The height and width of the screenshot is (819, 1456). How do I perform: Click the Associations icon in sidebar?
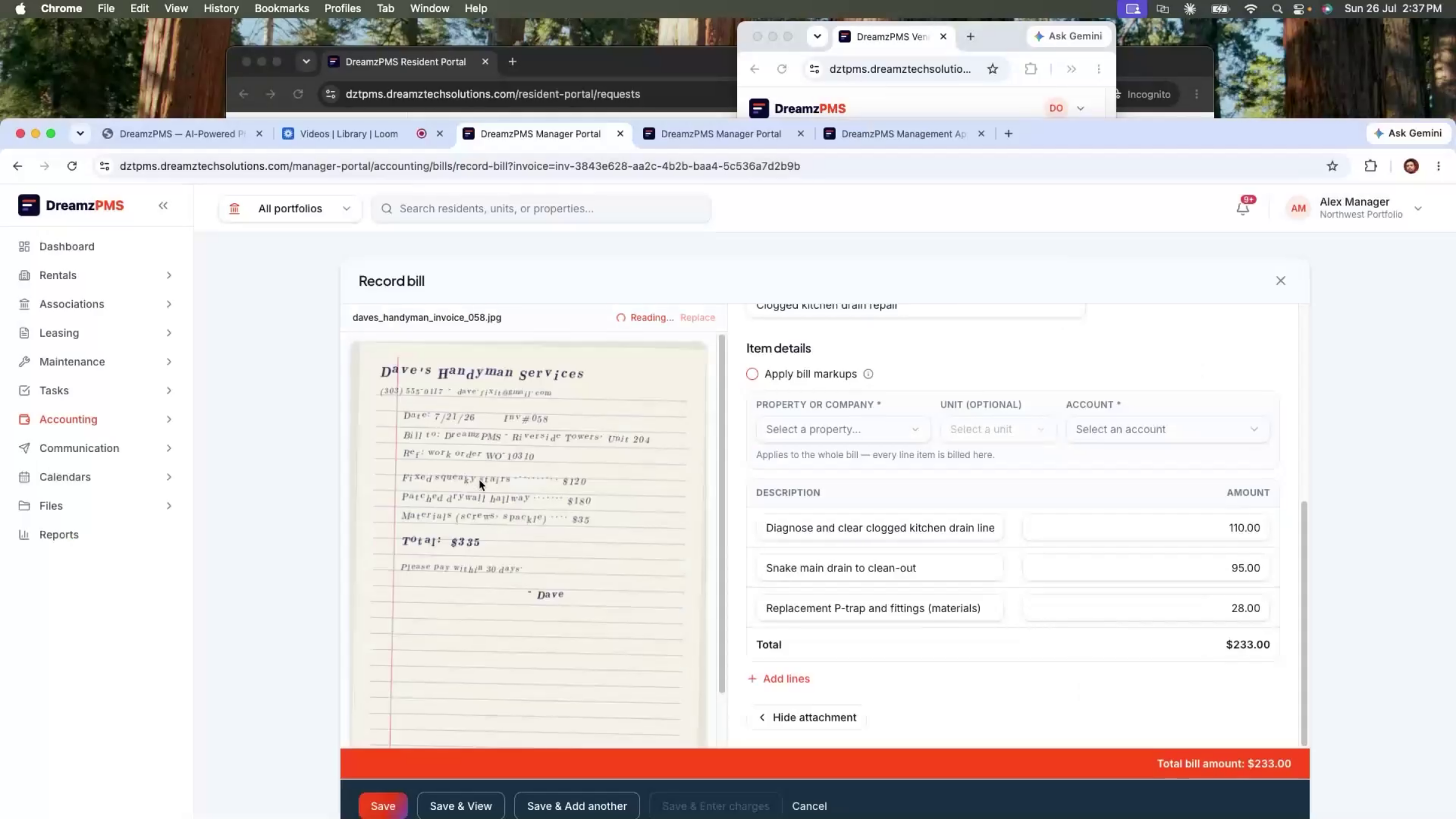tap(24, 304)
